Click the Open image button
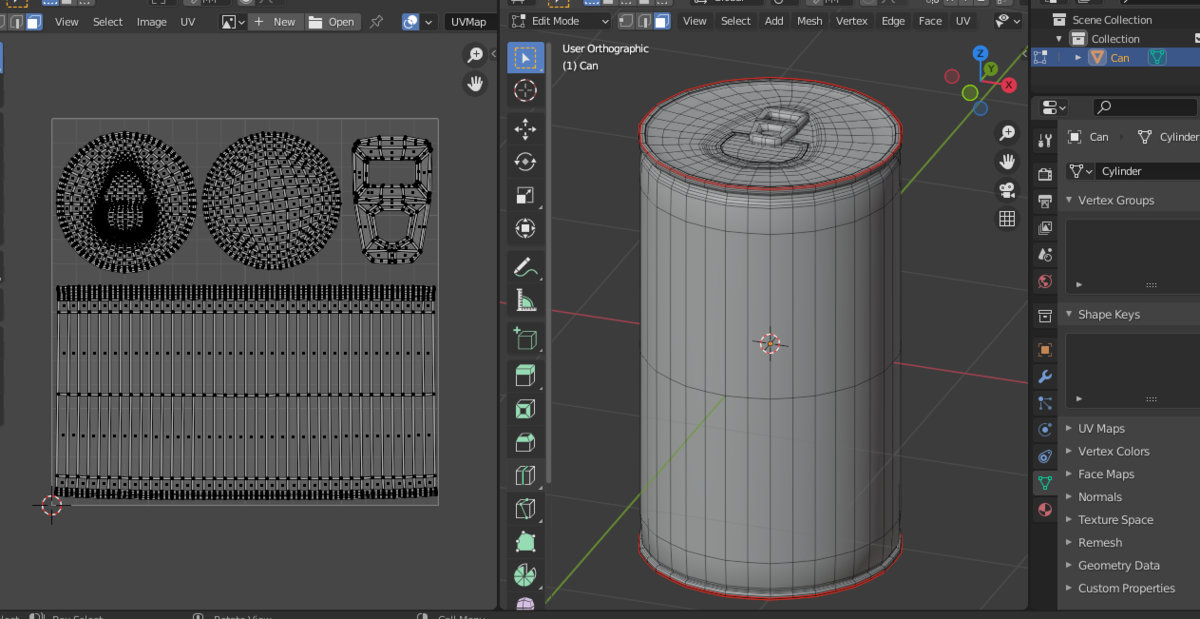This screenshot has height=619, width=1200. coord(332,21)
